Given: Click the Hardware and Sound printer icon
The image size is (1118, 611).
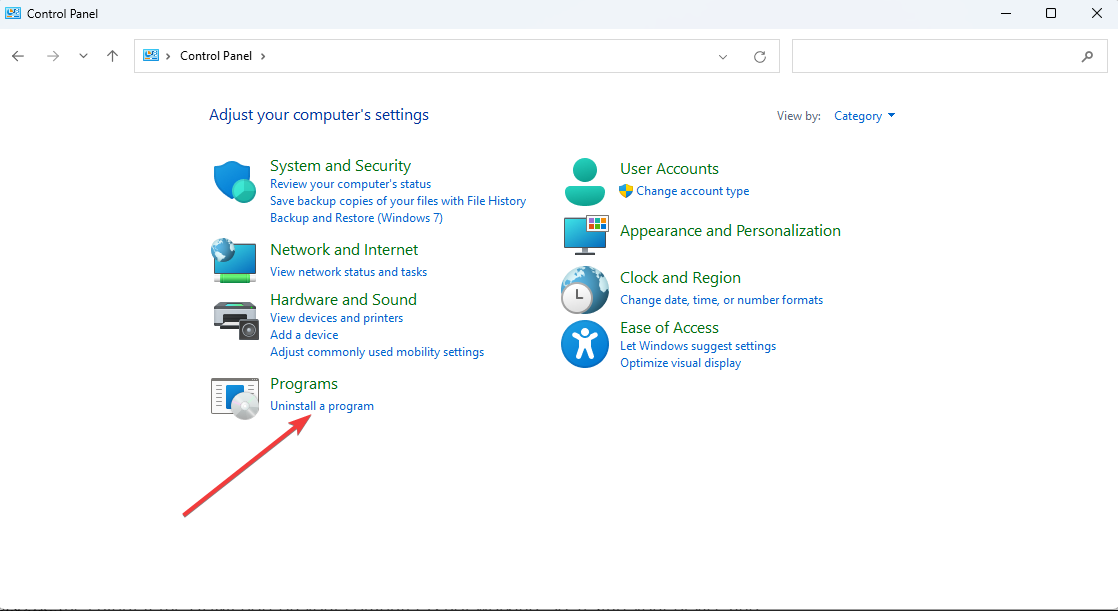Looking at the screenshot, I should (x=235, y=320).
